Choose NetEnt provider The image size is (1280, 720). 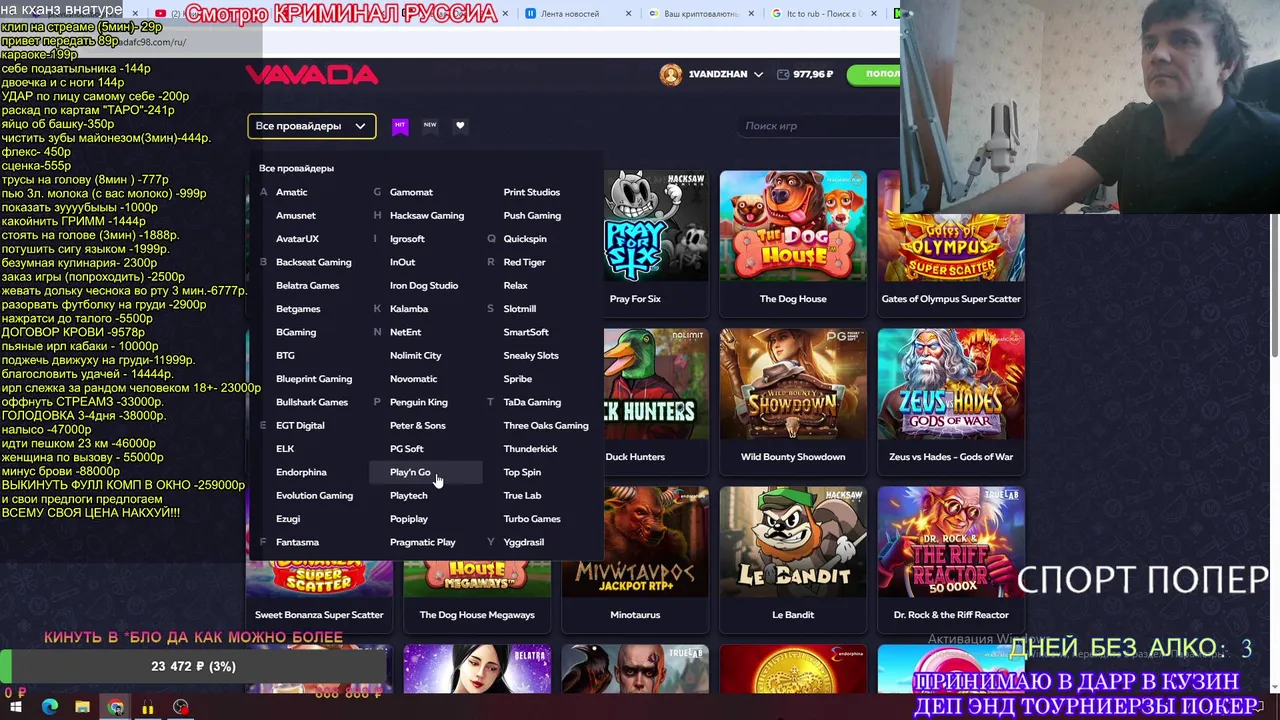405,332
